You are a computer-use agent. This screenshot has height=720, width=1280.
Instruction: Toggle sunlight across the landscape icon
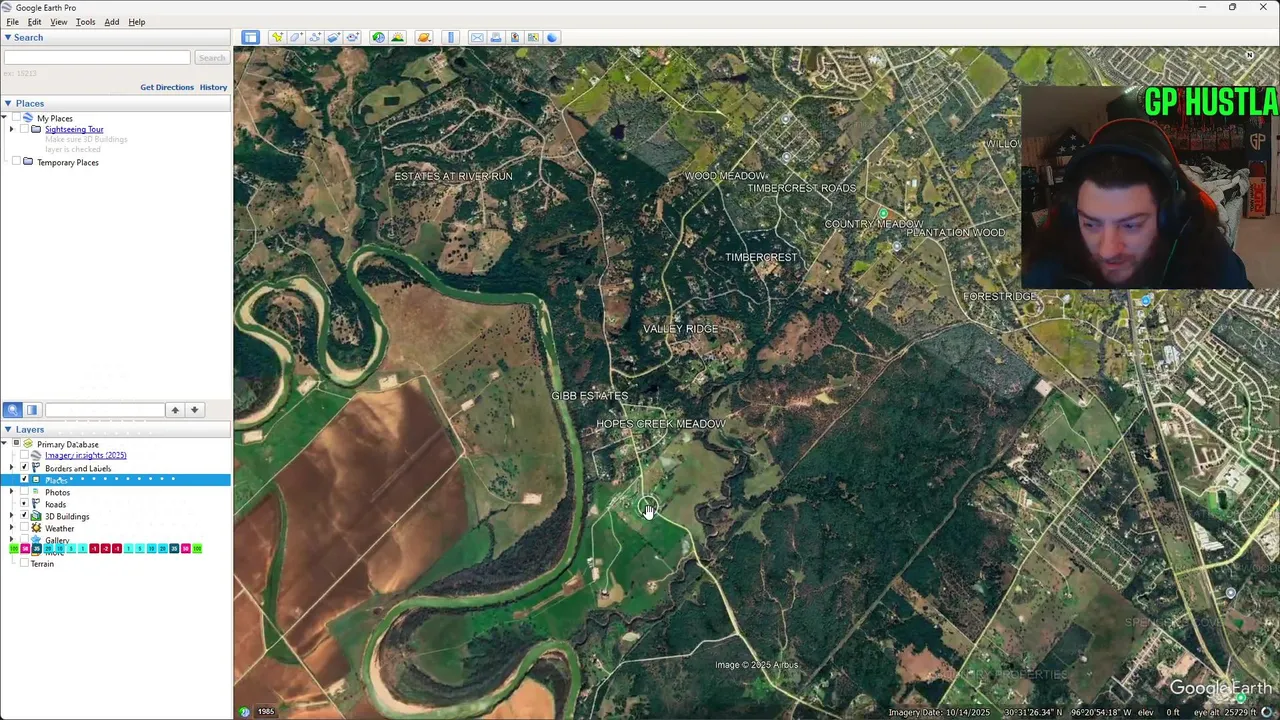pos(397,37)
